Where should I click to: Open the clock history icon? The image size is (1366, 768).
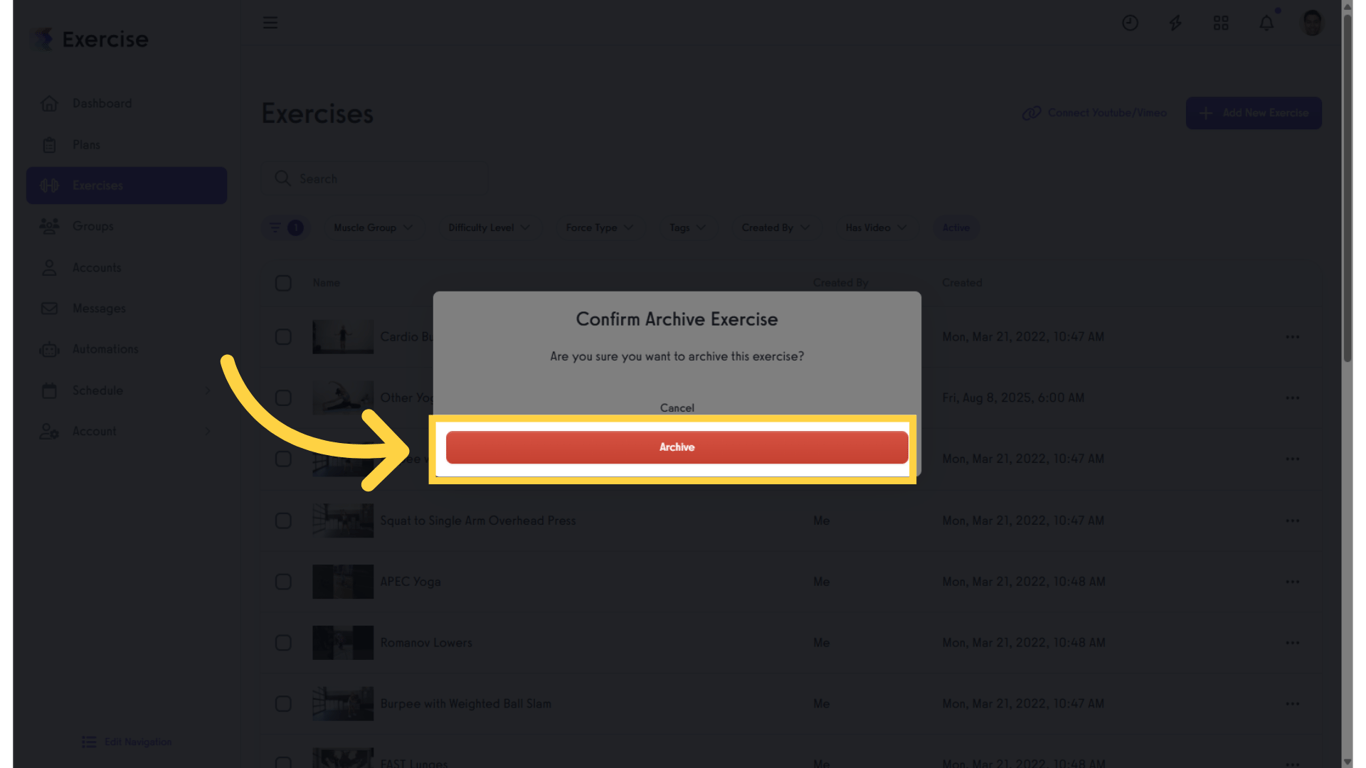[1130, 23]
